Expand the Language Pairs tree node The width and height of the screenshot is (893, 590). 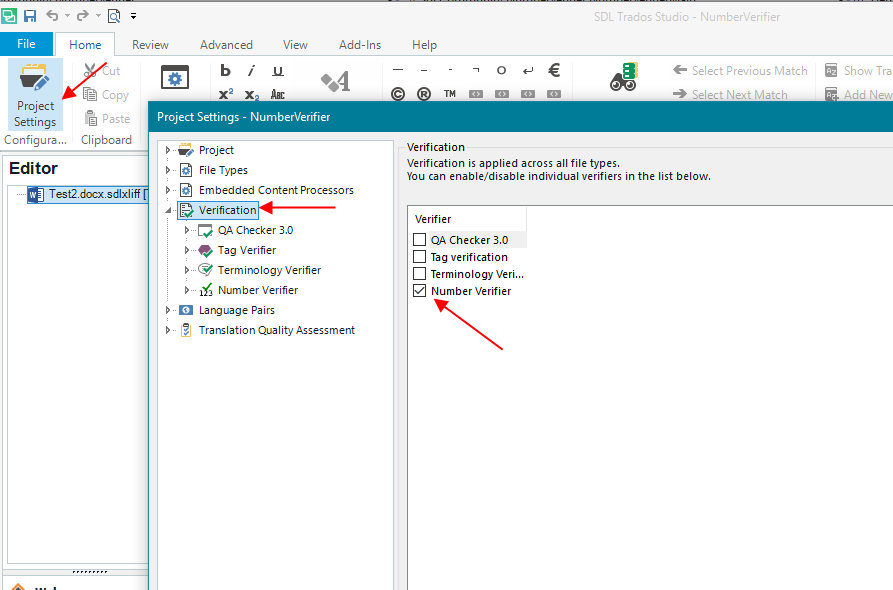pyautogui.click(x=167, y=310)
